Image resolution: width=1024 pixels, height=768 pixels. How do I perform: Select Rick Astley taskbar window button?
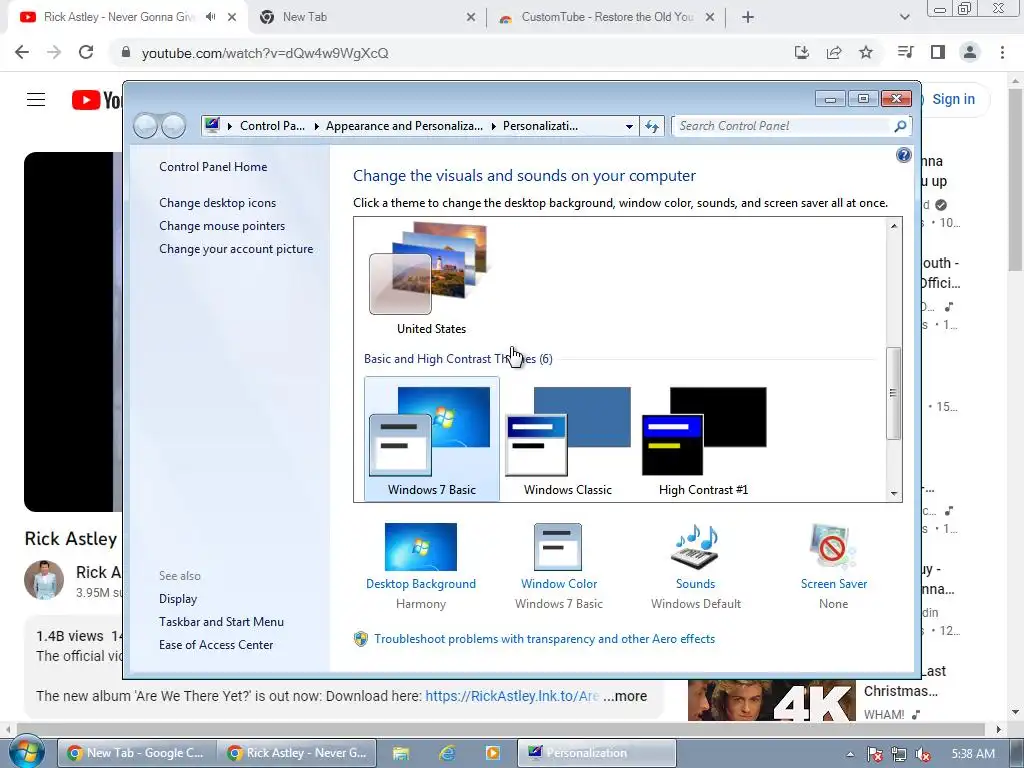[296, 753]
